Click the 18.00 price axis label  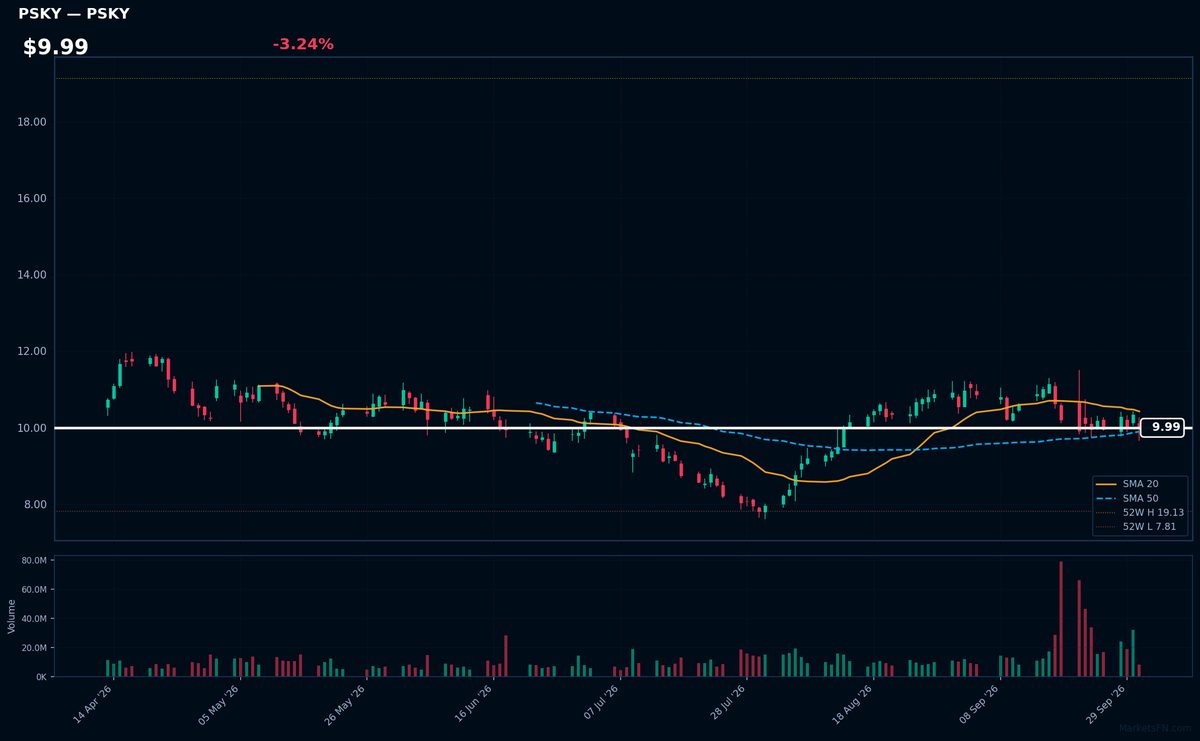(x=32, y=122)
